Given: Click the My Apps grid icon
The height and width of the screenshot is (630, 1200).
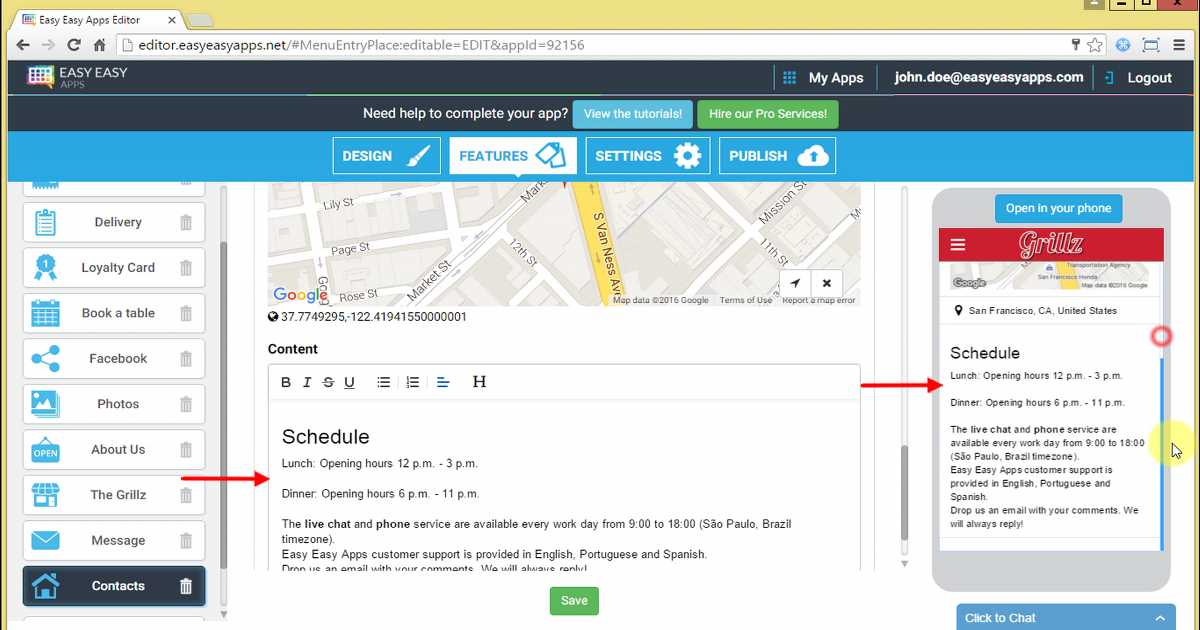Looking at the screenshot, I should [789, 77].
